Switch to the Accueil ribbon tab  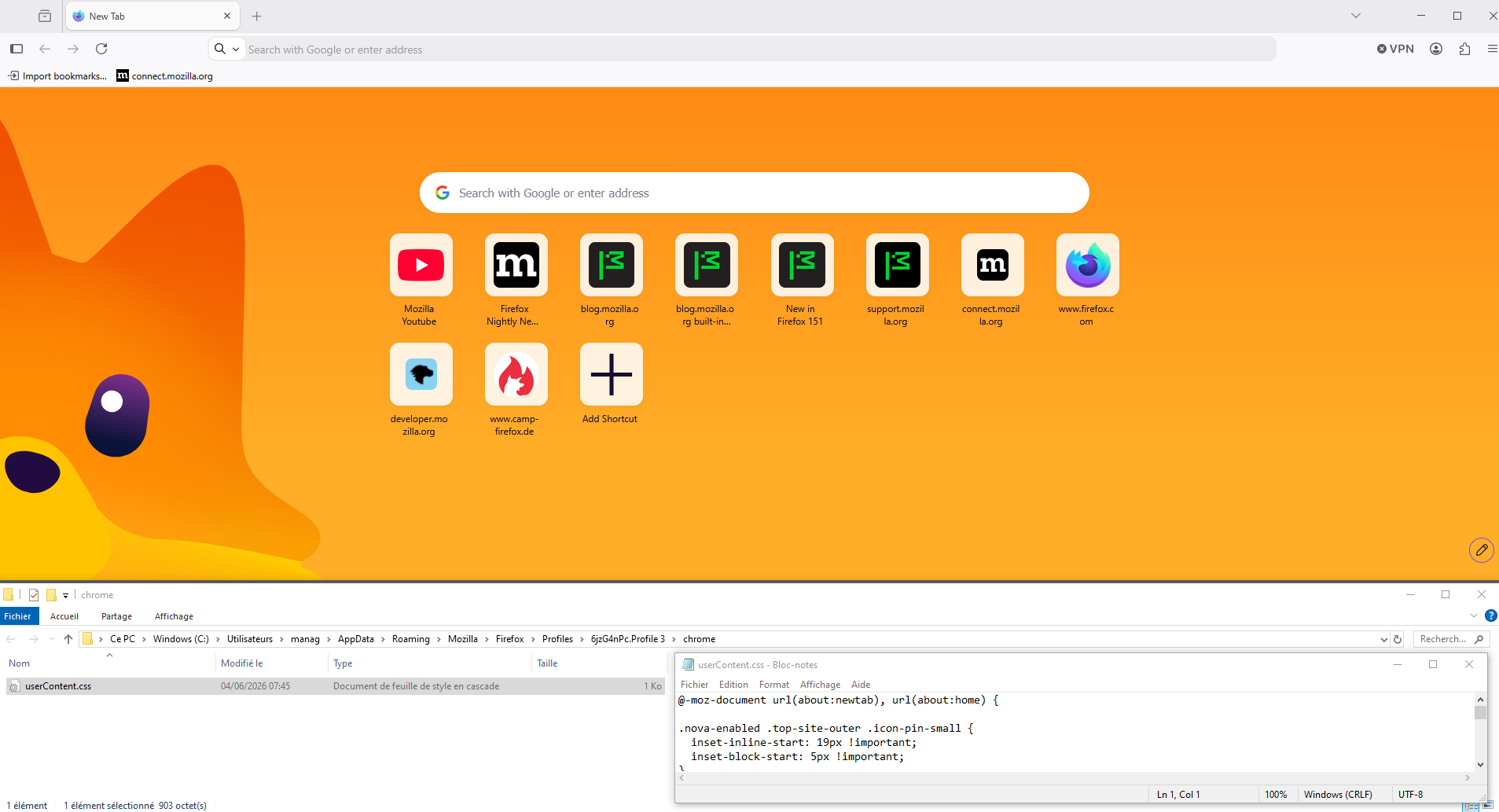coord(64,616)
